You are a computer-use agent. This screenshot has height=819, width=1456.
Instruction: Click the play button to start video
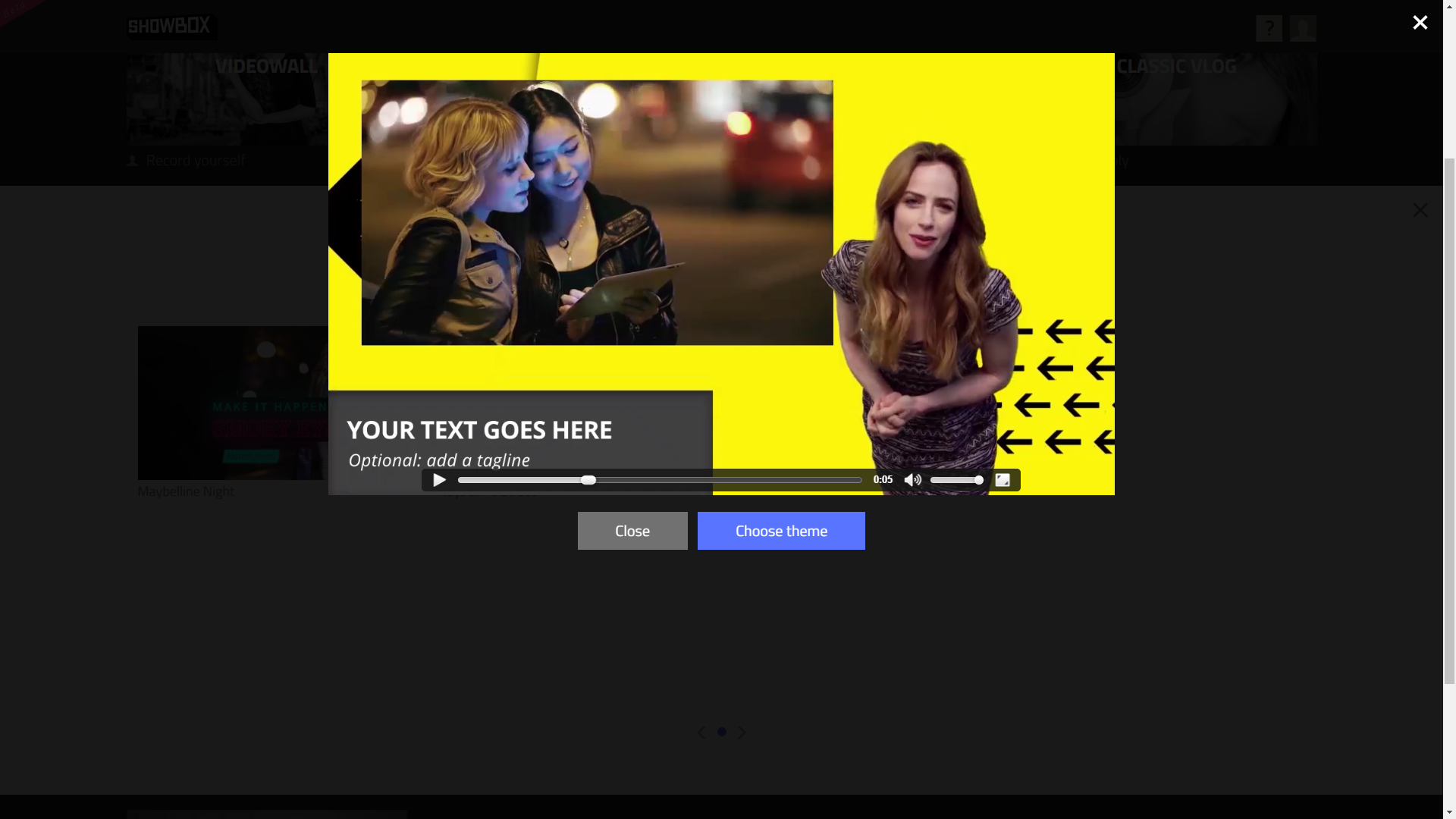438,480
